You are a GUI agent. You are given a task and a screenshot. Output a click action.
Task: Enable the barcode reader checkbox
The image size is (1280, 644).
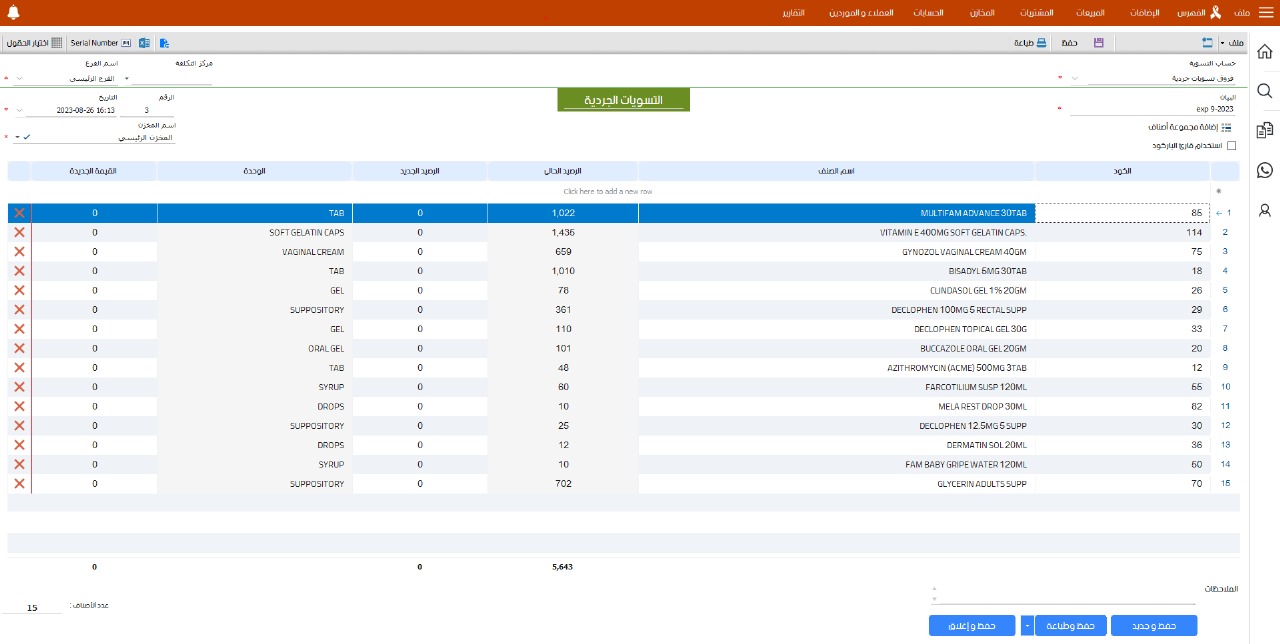point(1231,146)
